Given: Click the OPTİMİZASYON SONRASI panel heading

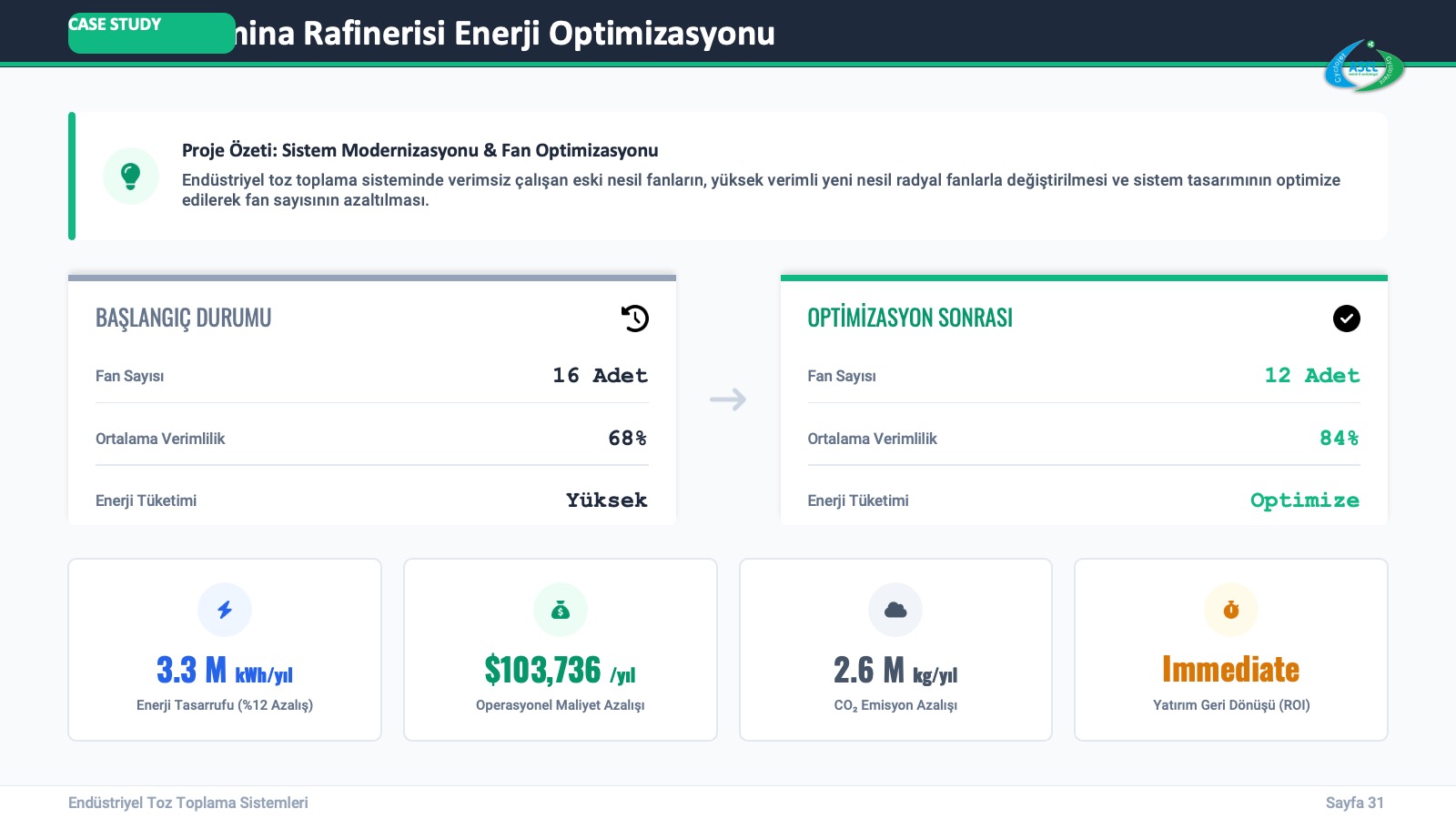Looking at the screenshot, I should (910, 318).
